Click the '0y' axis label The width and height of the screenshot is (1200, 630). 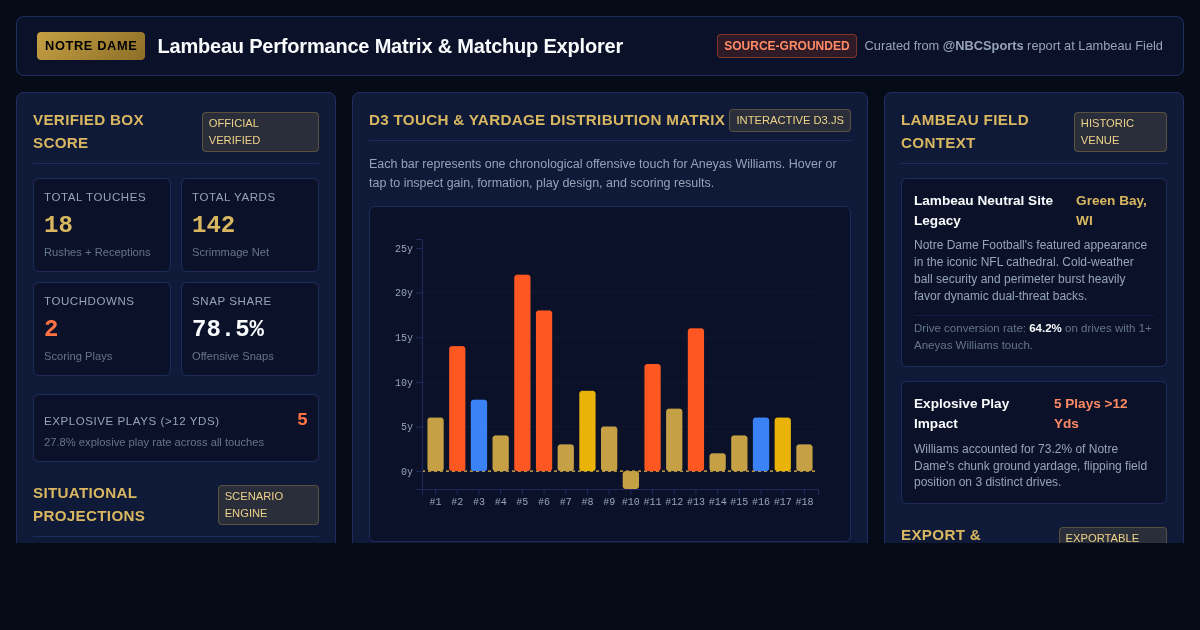click(407, 472)
